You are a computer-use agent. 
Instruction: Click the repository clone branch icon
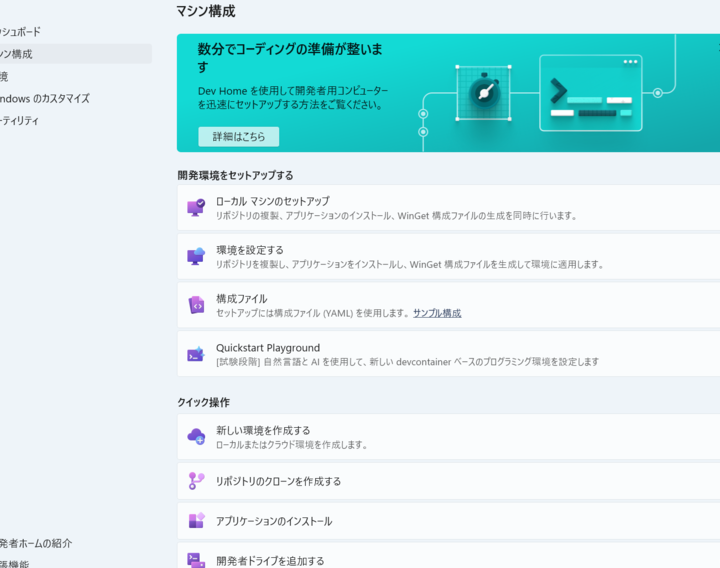click(196, 481)
